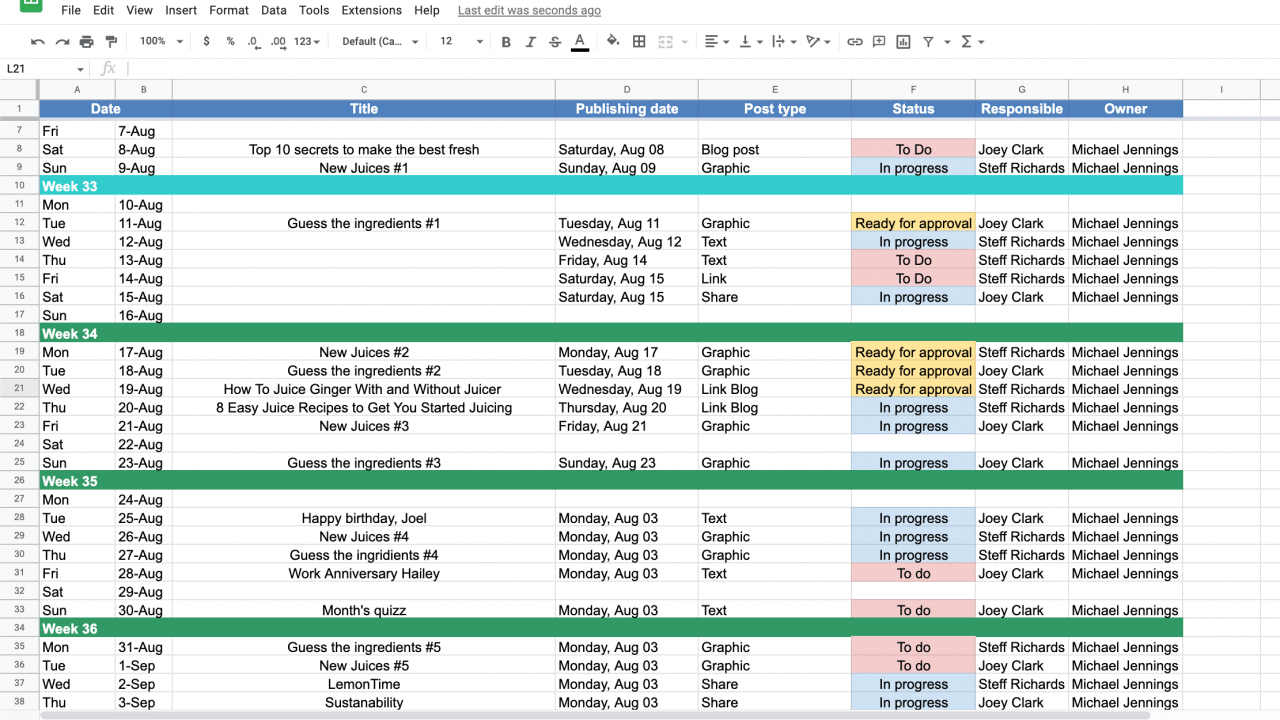
Task: Open the font selector dropdown
Action: coord(378,41)
